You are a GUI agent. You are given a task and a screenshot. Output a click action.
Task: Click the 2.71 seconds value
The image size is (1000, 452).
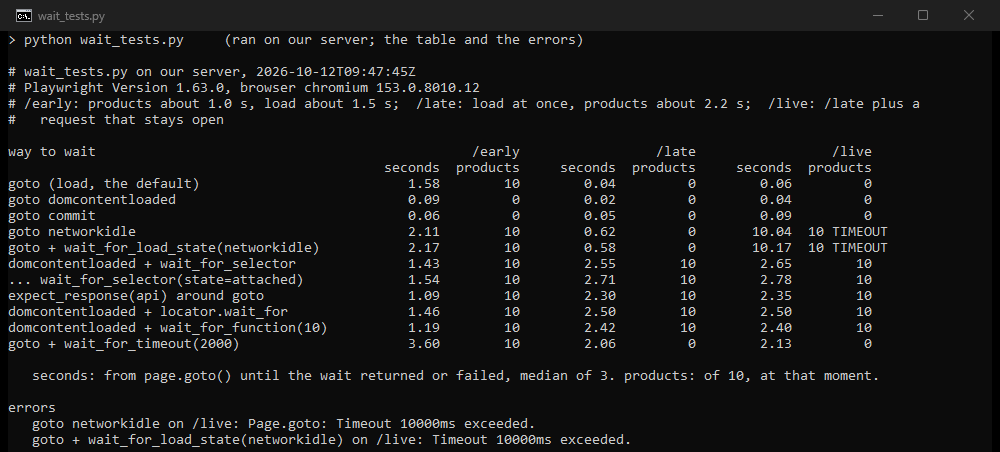pos(599,279)
